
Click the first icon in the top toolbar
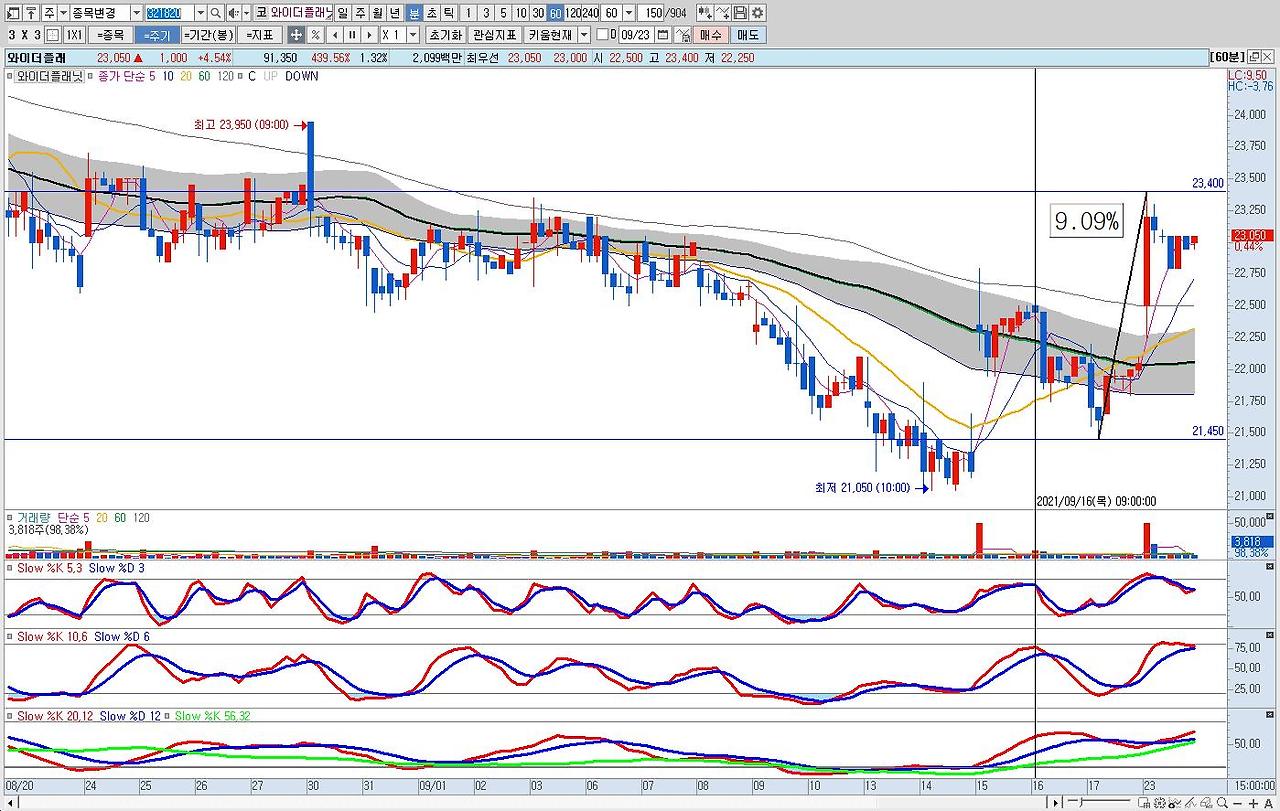tap(13, 13)
